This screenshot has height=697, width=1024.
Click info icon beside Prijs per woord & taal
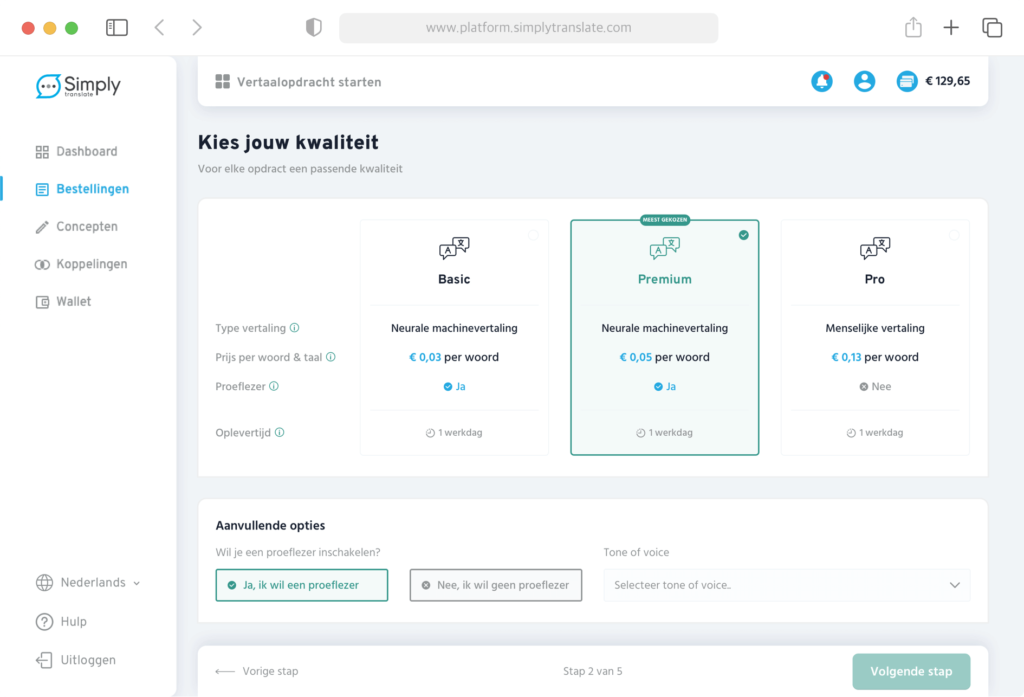pos(331,357)
